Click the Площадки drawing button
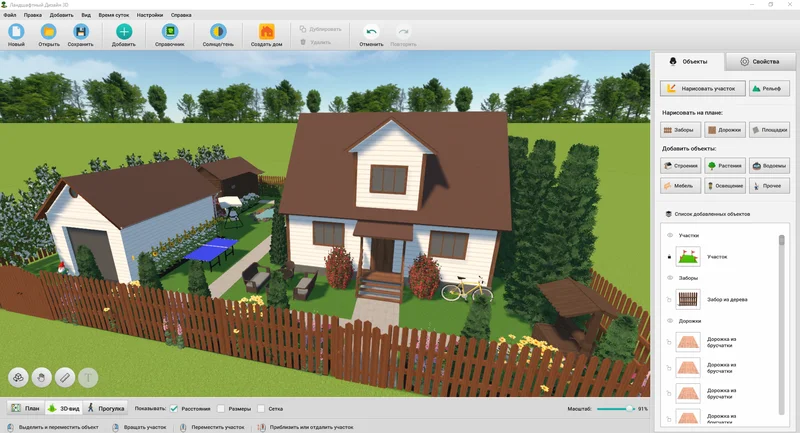This screenshot has height=433, width=800. pos(769,130)
